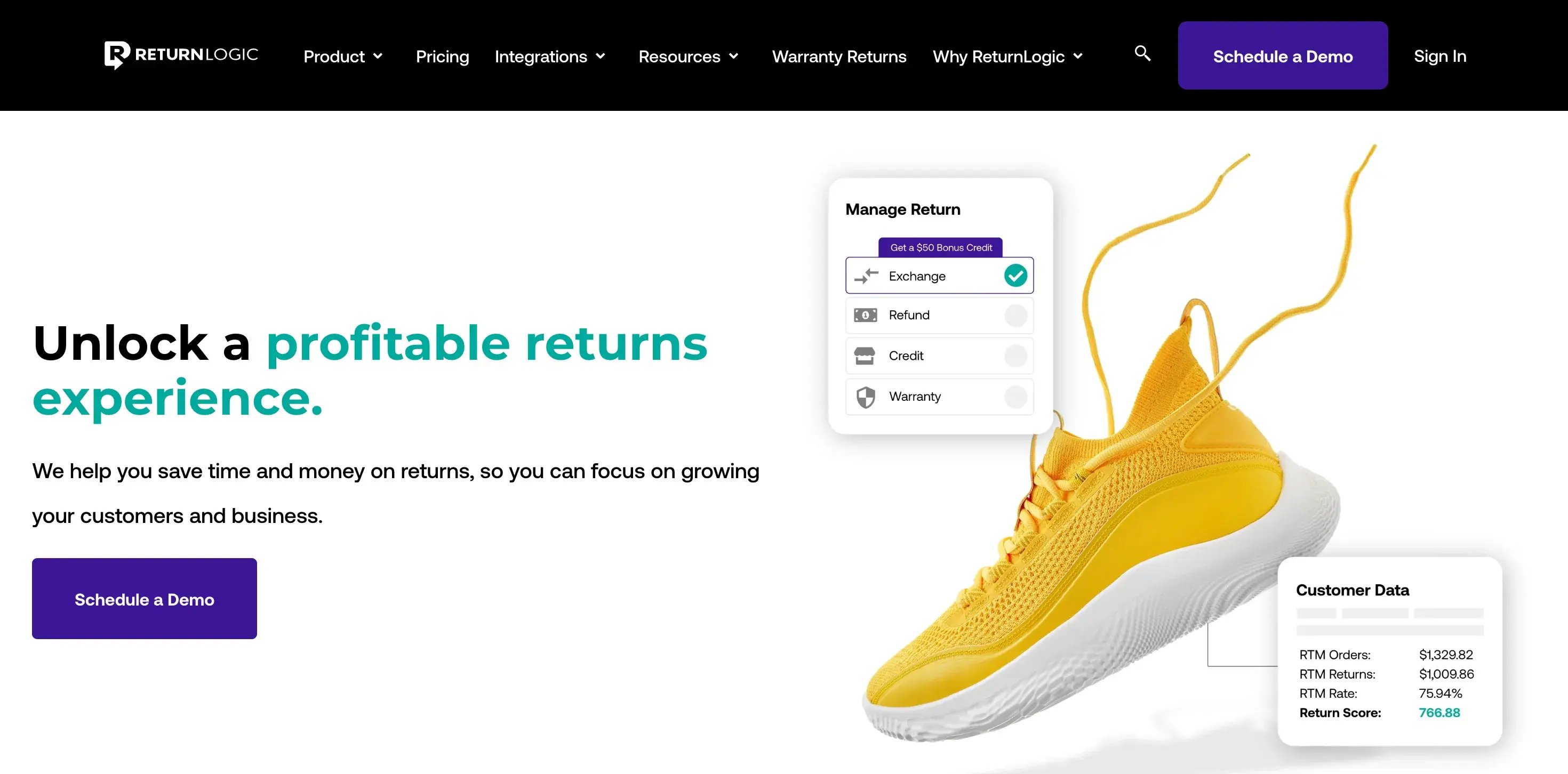The height and width of the screenshot is (774, 1568).
Task: Click the Sign In link
Action: point(1440,56)
